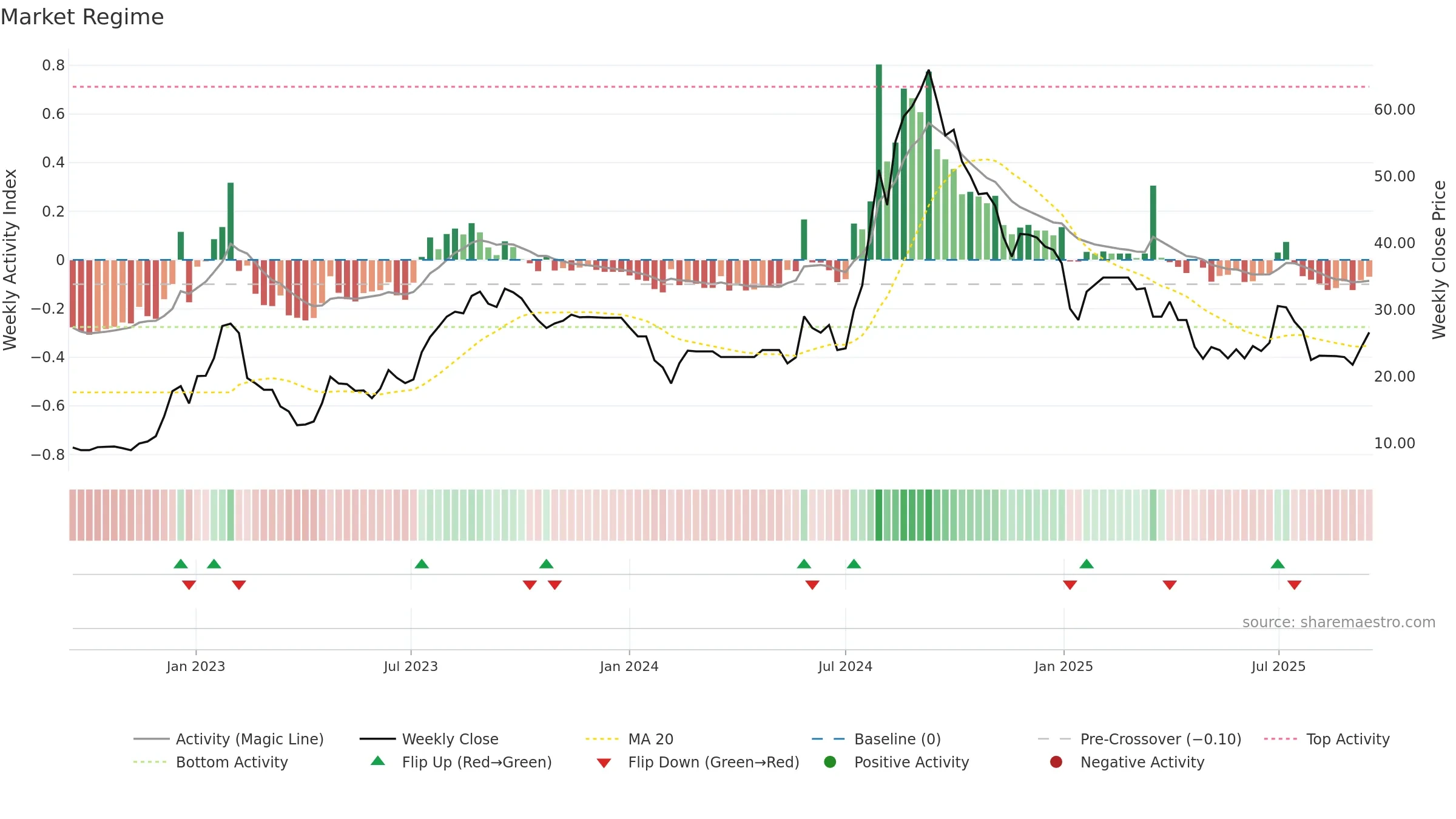This screenshot has height=819, width=1456.
Task: Toggle Weekly Close legend entry
Action: pyautogui.click(x=429, y=739)
